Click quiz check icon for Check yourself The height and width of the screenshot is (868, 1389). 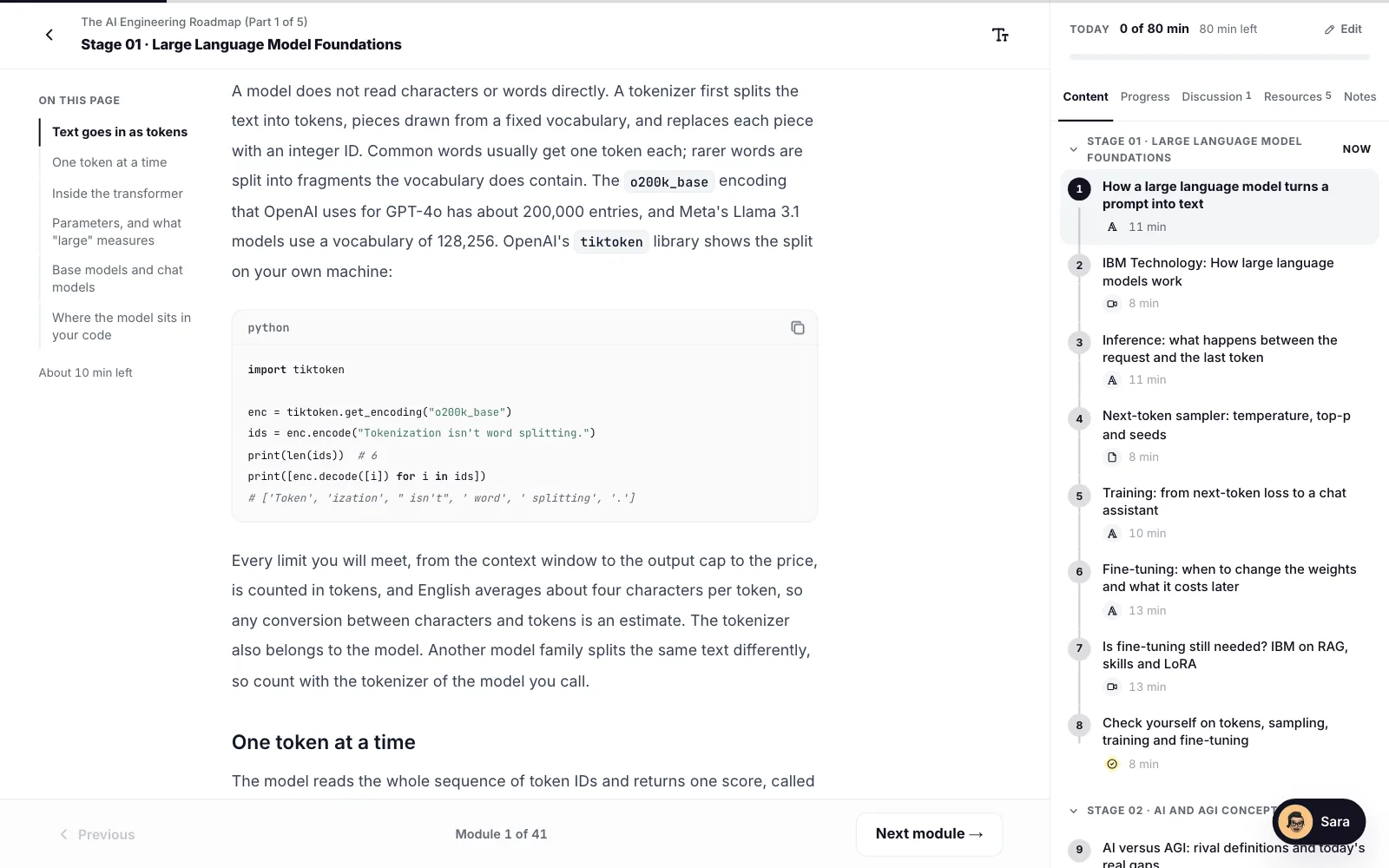[1112, 764]
